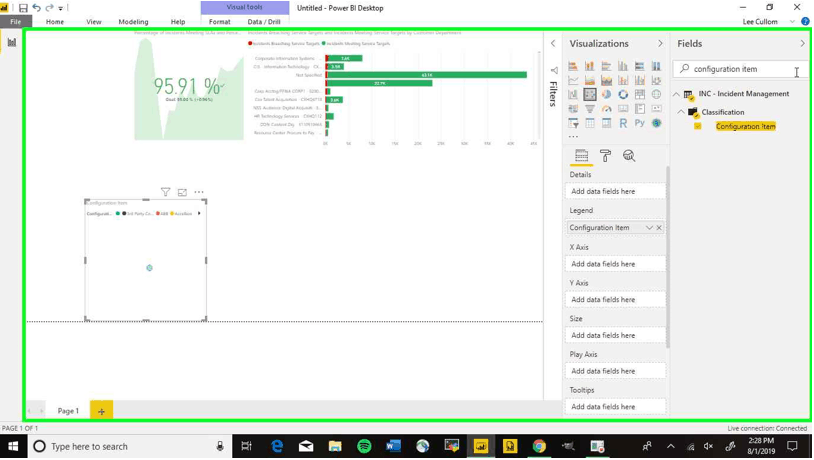Screen dimensions: 814x460
Task: Import more visuals via ellipsis
Action: [573, 137]
